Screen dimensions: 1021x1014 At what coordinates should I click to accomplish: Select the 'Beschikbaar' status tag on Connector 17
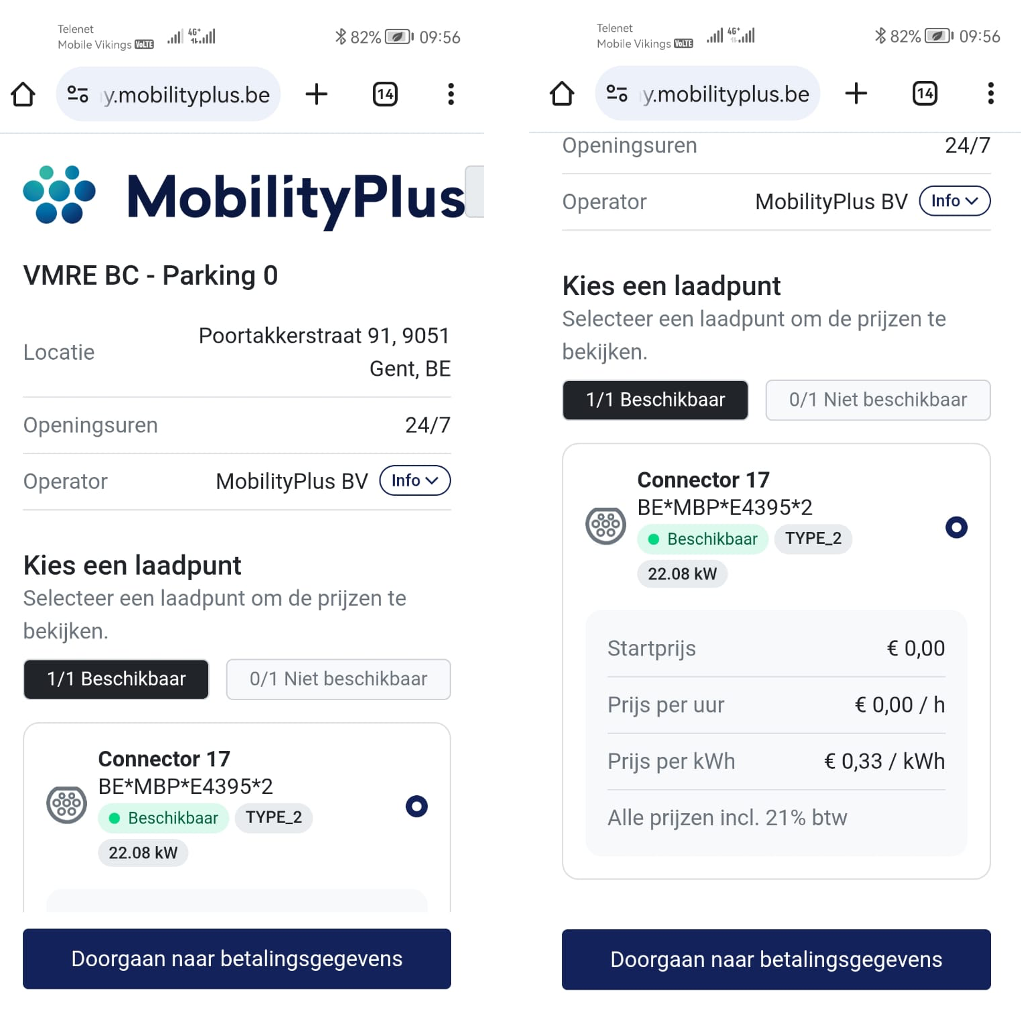pyautogui.click(x=163, y=818)
